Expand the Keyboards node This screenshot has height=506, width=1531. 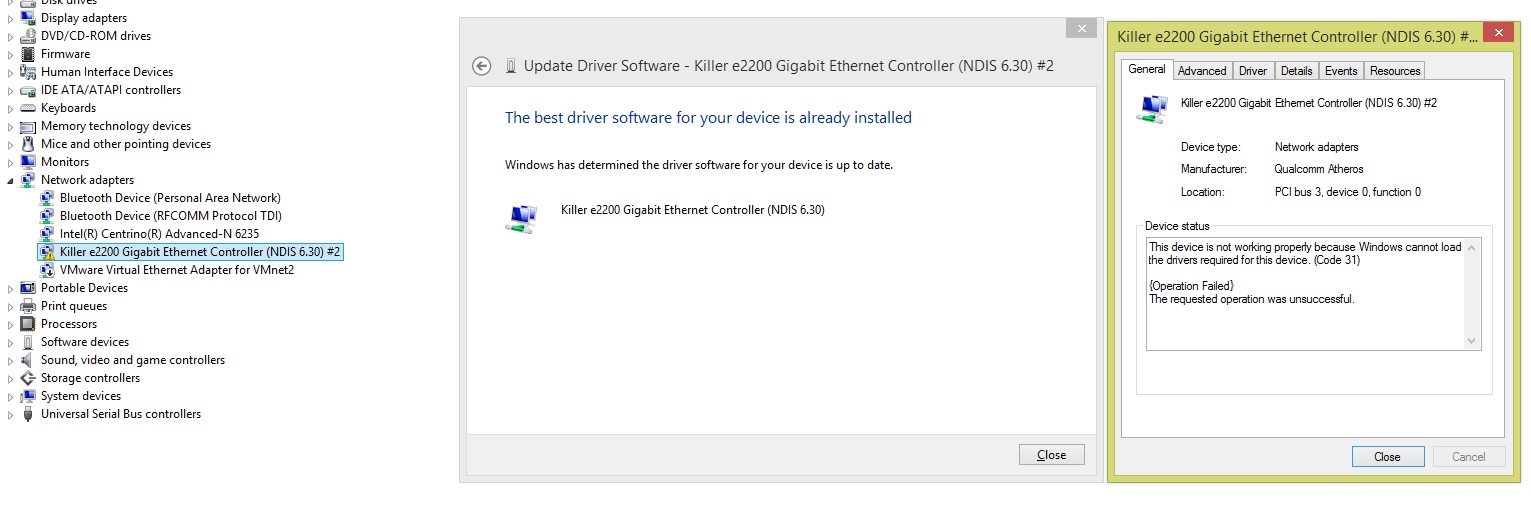11,108
